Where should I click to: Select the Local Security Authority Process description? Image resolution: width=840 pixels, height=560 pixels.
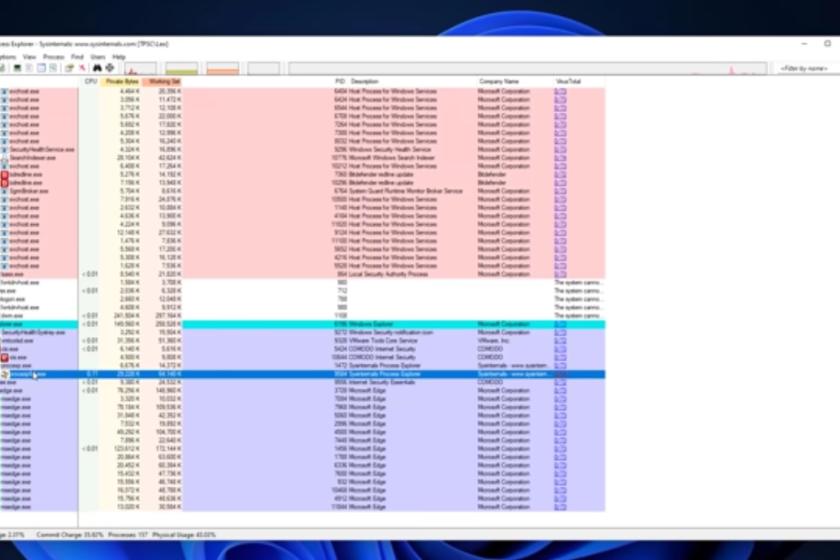(x=388, y=274)
